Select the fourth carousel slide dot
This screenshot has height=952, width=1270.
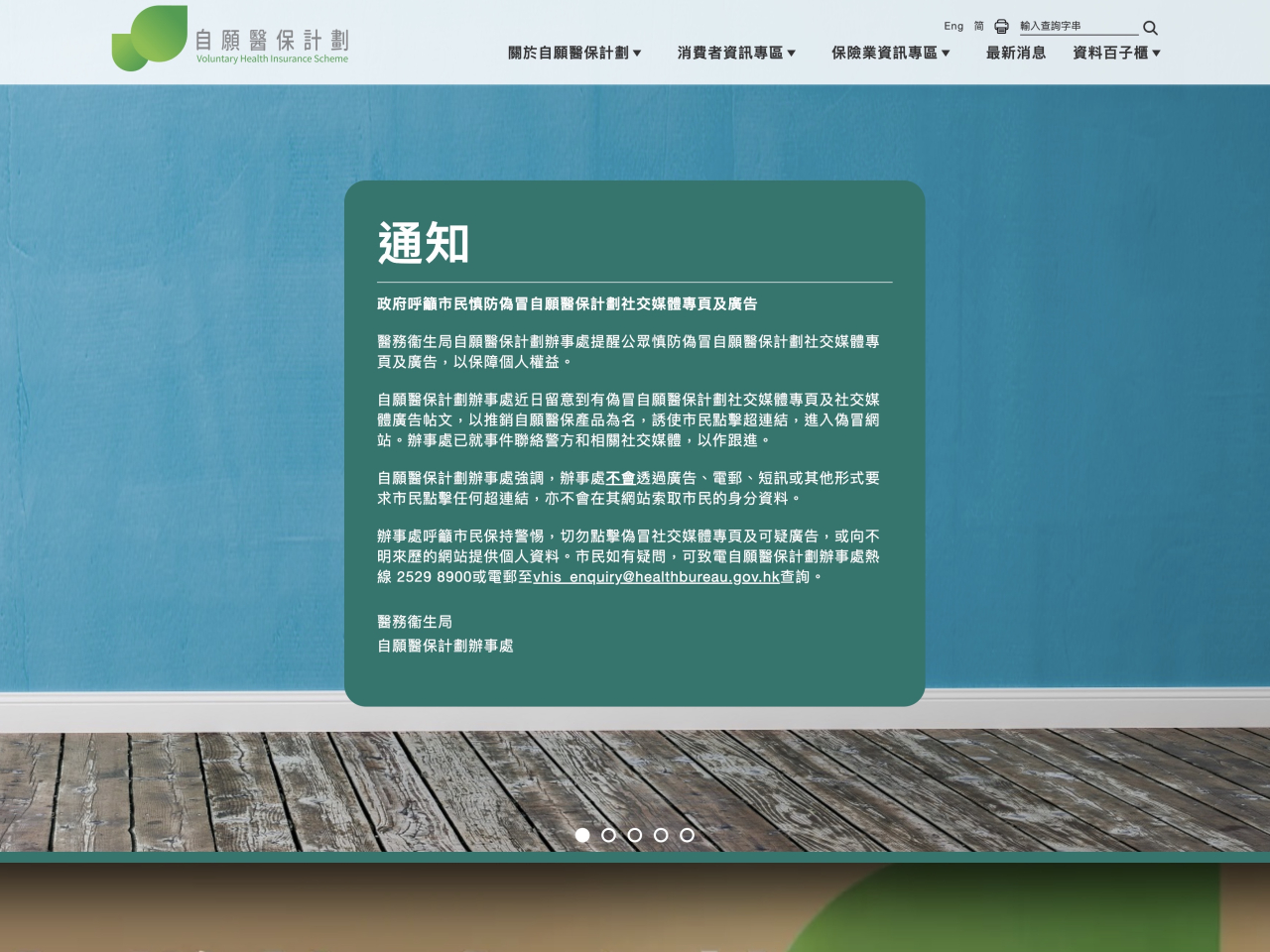(661, 835)
